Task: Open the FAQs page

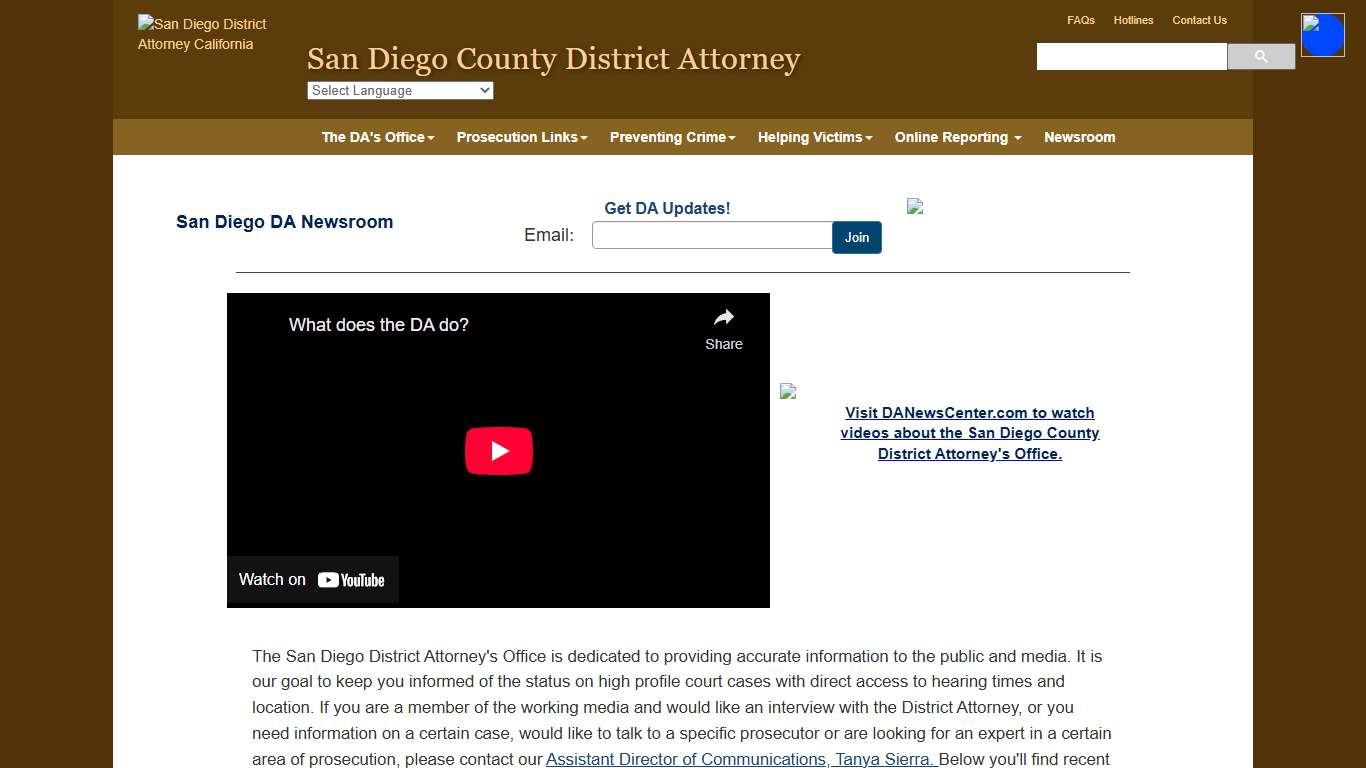Action: pyautogui.click(x=1081, y=20)
